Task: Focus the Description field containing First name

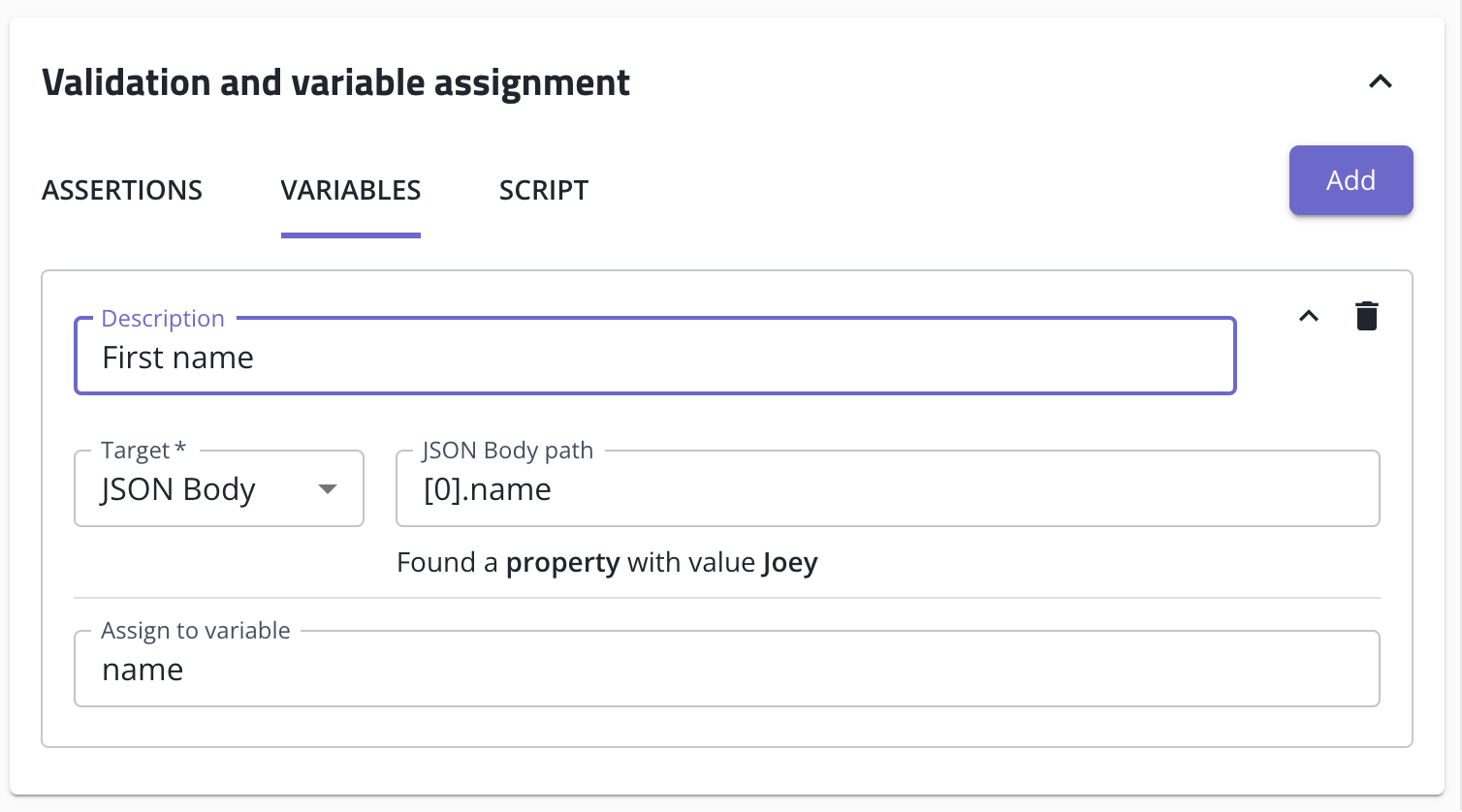Action: coord(655,357)
